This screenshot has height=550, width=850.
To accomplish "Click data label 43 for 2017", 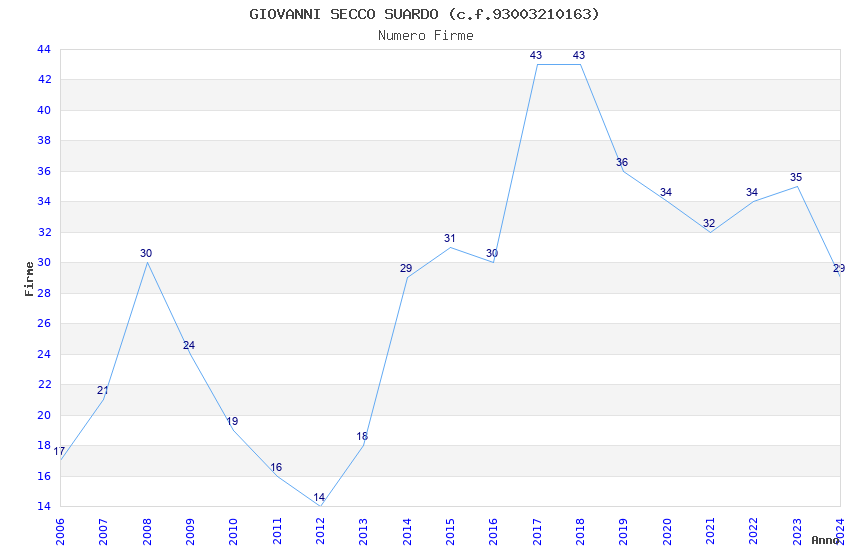I will click(x=536, y=55).
